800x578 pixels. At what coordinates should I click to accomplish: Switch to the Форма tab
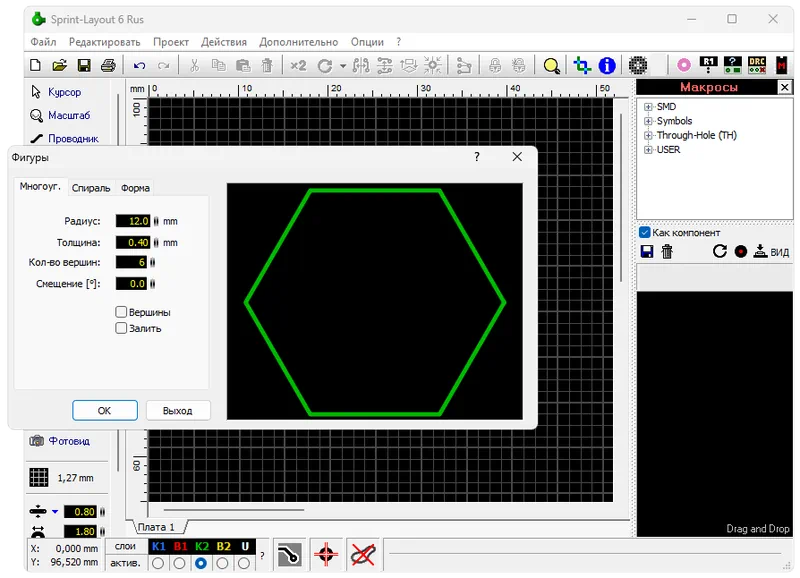135,188
